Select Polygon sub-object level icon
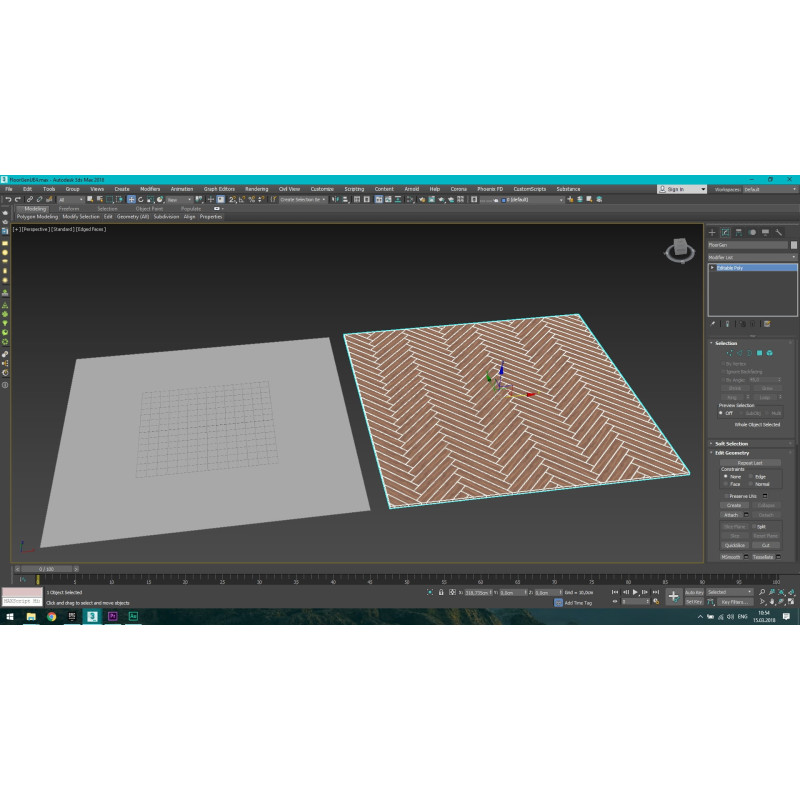 tap(759, 353)
